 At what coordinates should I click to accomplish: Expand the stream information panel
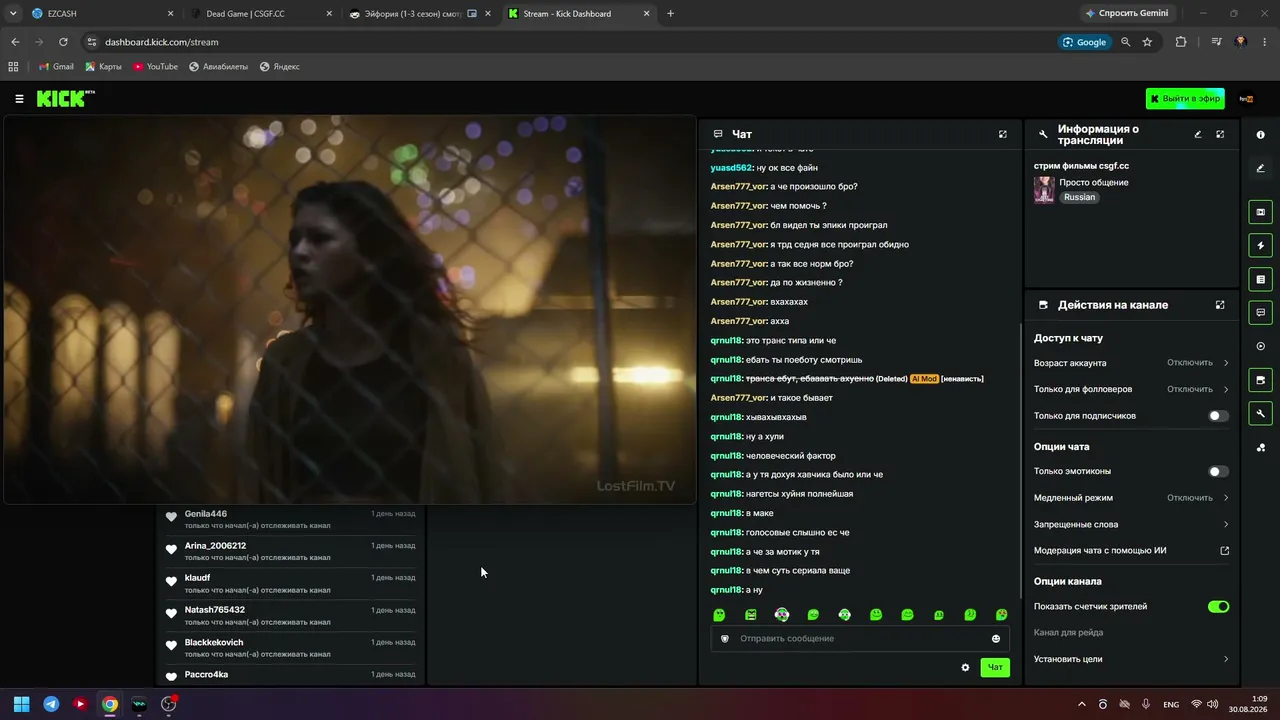click(x=1220, y=134)
